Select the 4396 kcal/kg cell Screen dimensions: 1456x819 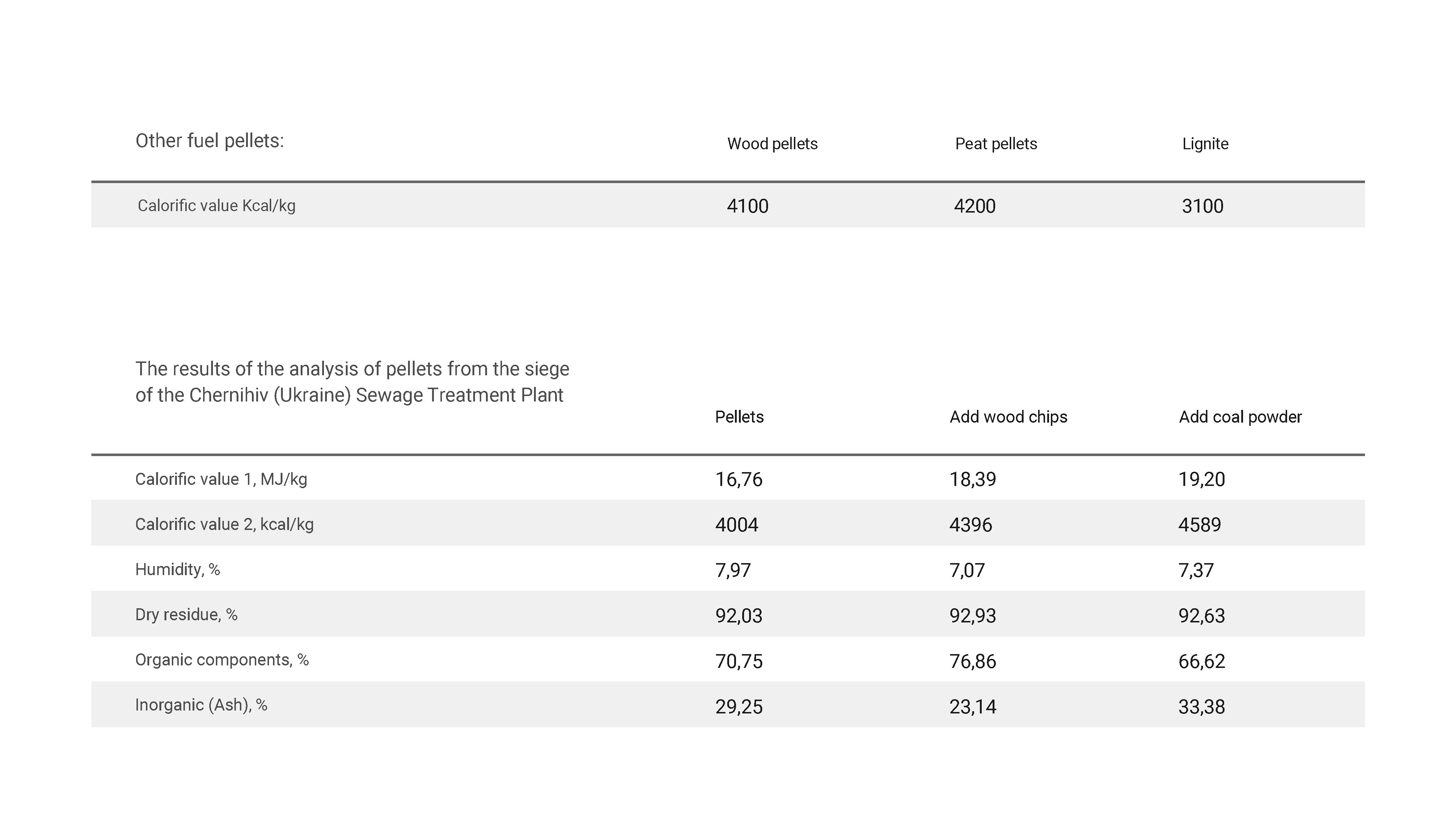pyautogui.click(x=970, y=525)
